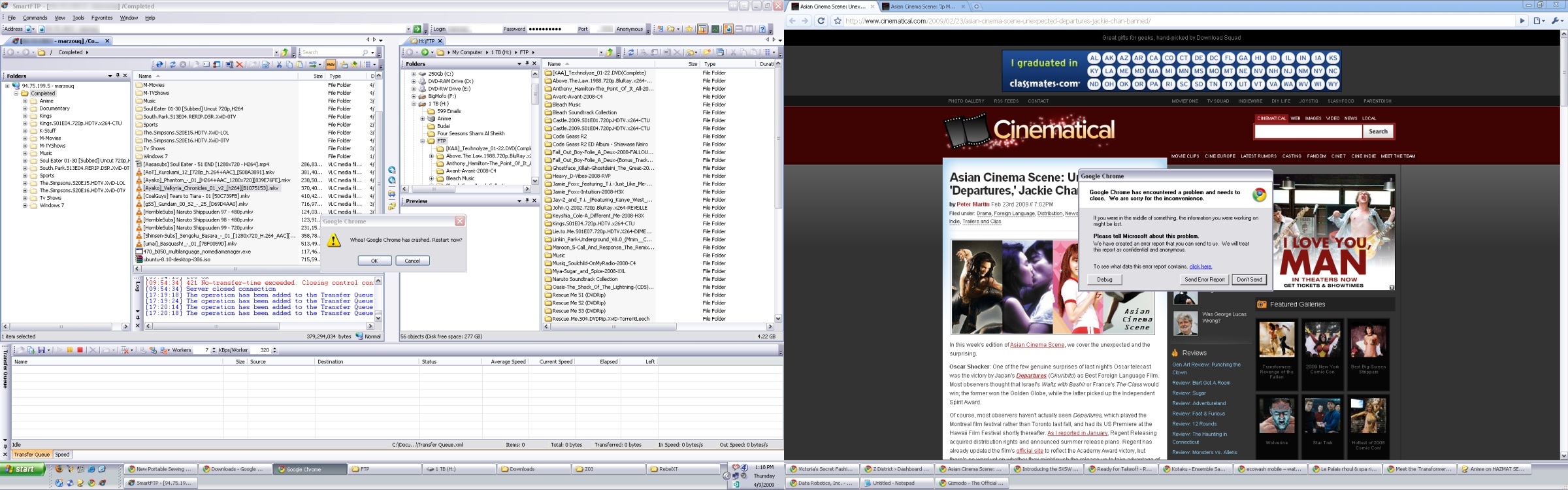Viewport: 1568px width, 490px height.
Task: Click the red stop icon in transfer queue toolbar
Action: pos(80,350)
